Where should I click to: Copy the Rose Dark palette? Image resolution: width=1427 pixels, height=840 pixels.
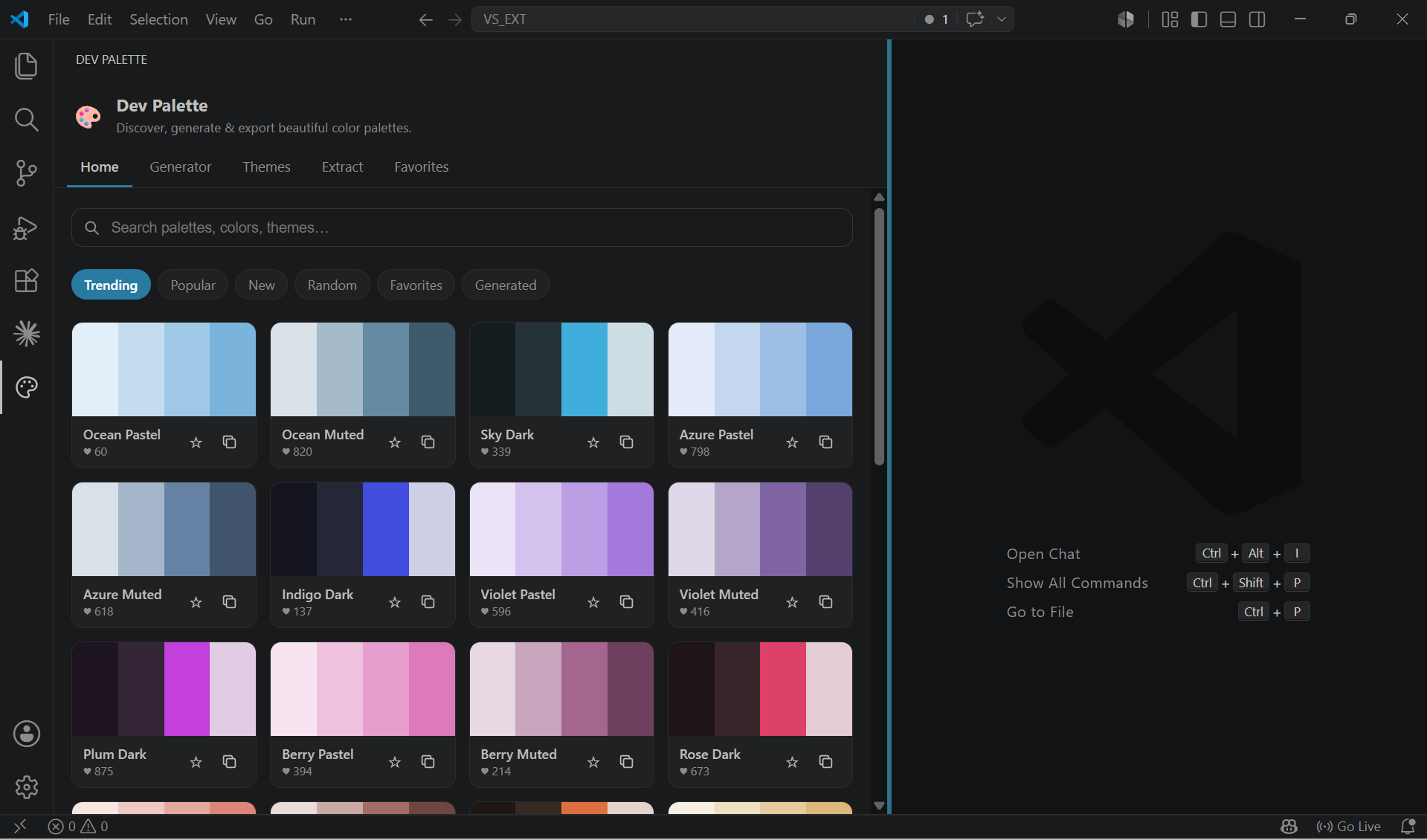[x=825, y=762]
